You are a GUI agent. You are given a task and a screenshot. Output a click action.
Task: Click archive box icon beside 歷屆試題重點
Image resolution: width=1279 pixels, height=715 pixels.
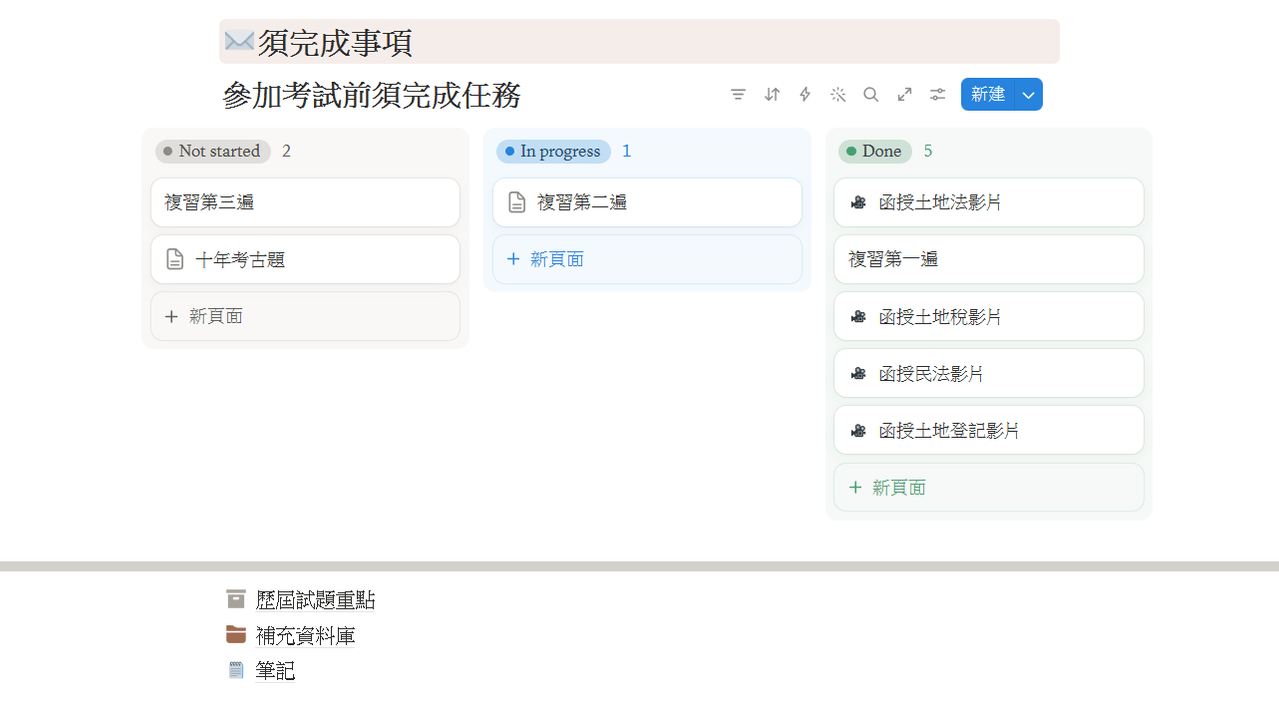(236, 599)
